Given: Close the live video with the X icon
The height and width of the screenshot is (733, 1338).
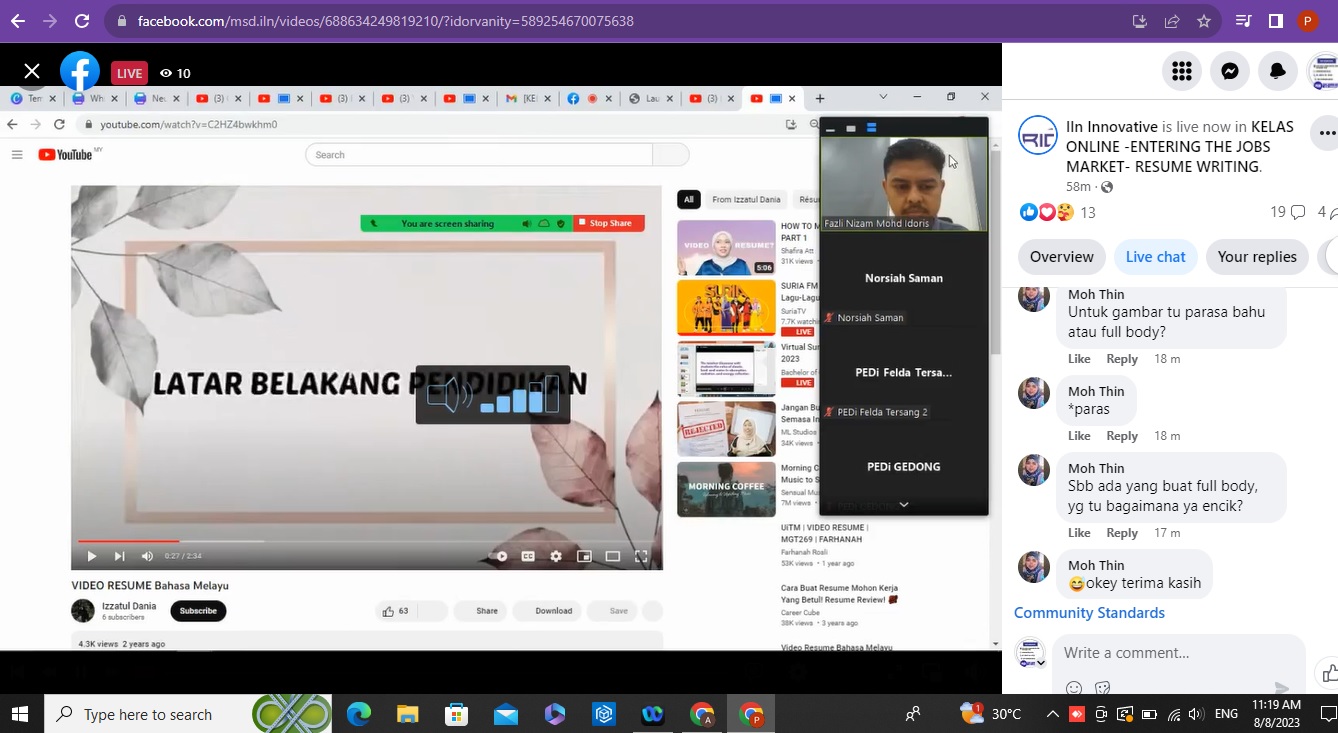Looking at the screenshot, I should tap(32, 71).
